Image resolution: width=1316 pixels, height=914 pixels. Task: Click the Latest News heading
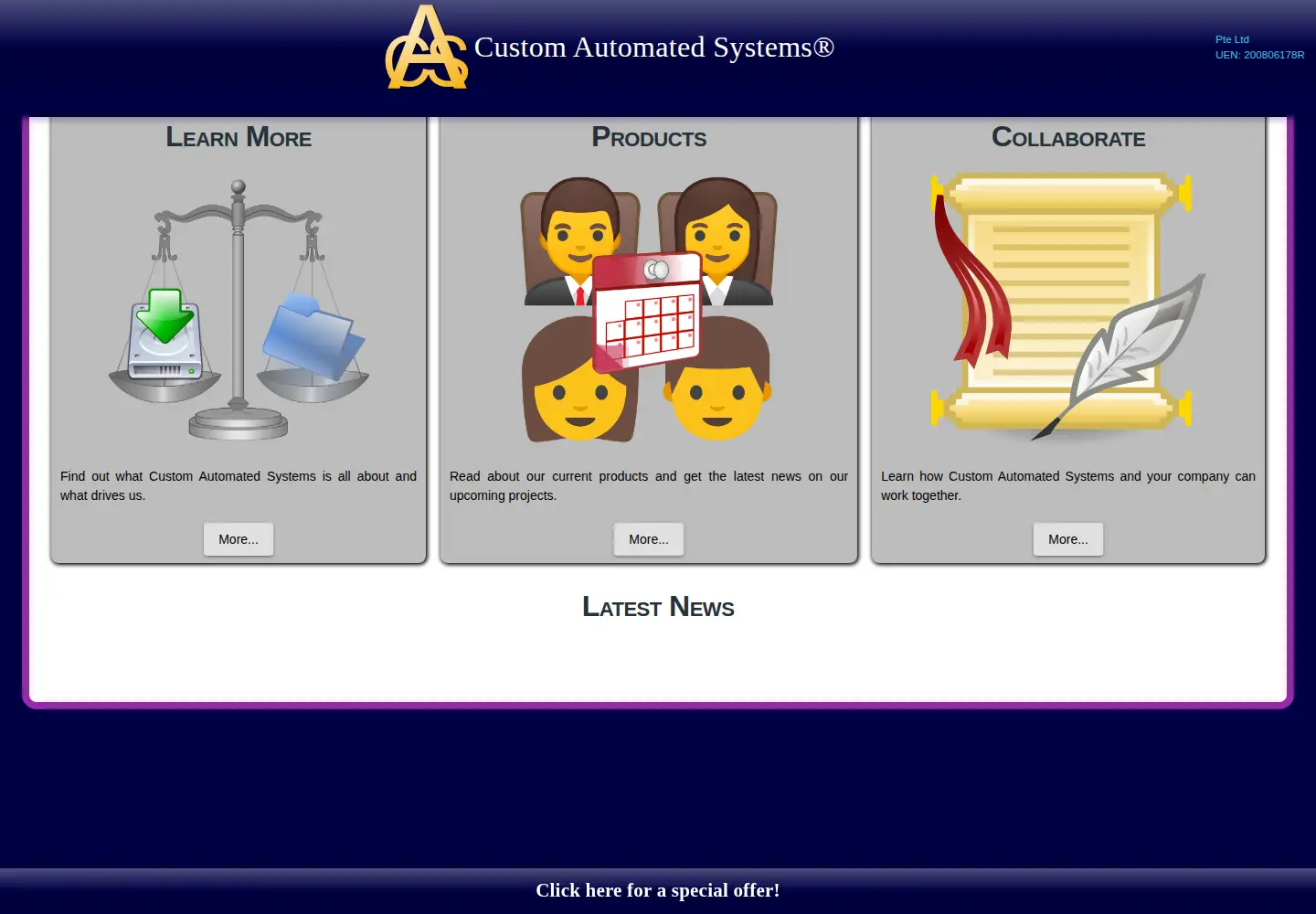point(658,607)
